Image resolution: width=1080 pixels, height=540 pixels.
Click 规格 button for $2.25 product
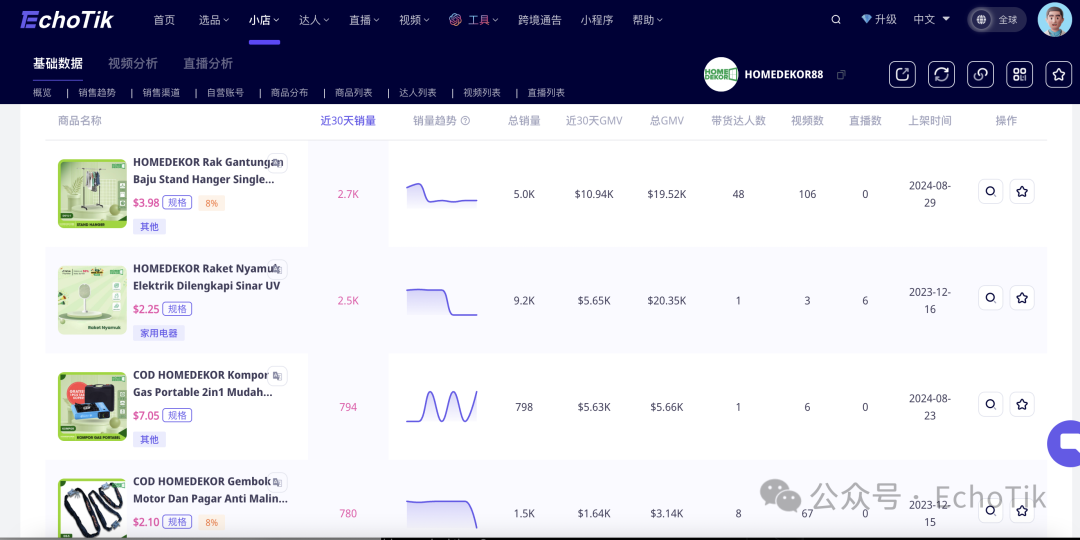(177, 309)
